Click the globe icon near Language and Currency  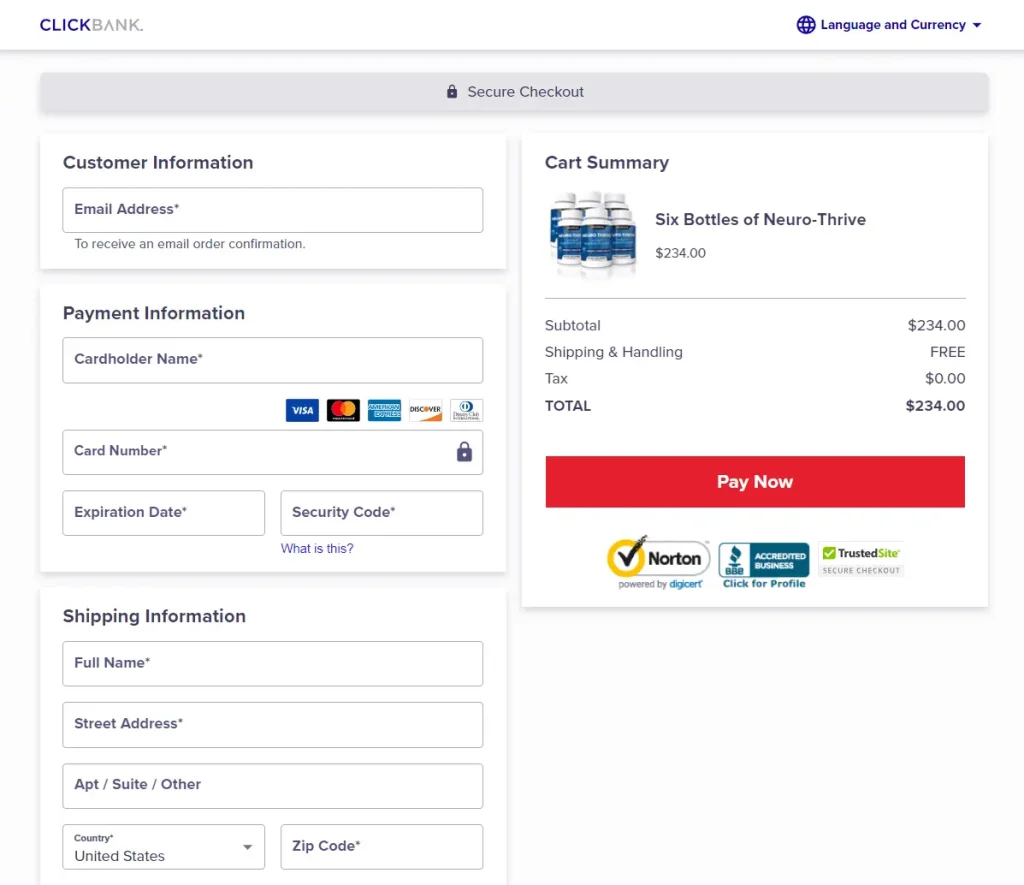(806, 24)
